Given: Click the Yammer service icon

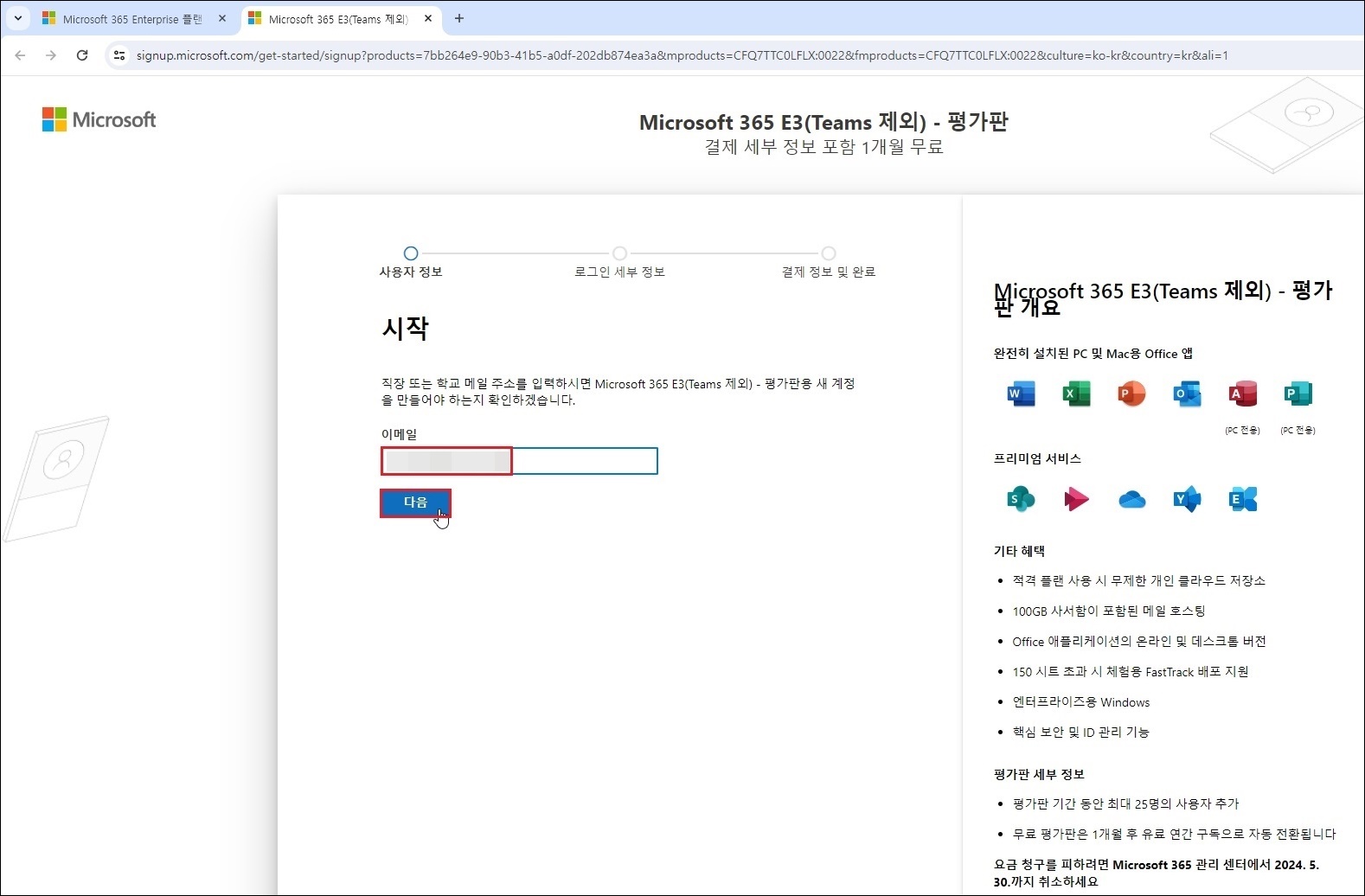Looking at the screenshot, I should pyautogui.click(x=1187, y=499).
